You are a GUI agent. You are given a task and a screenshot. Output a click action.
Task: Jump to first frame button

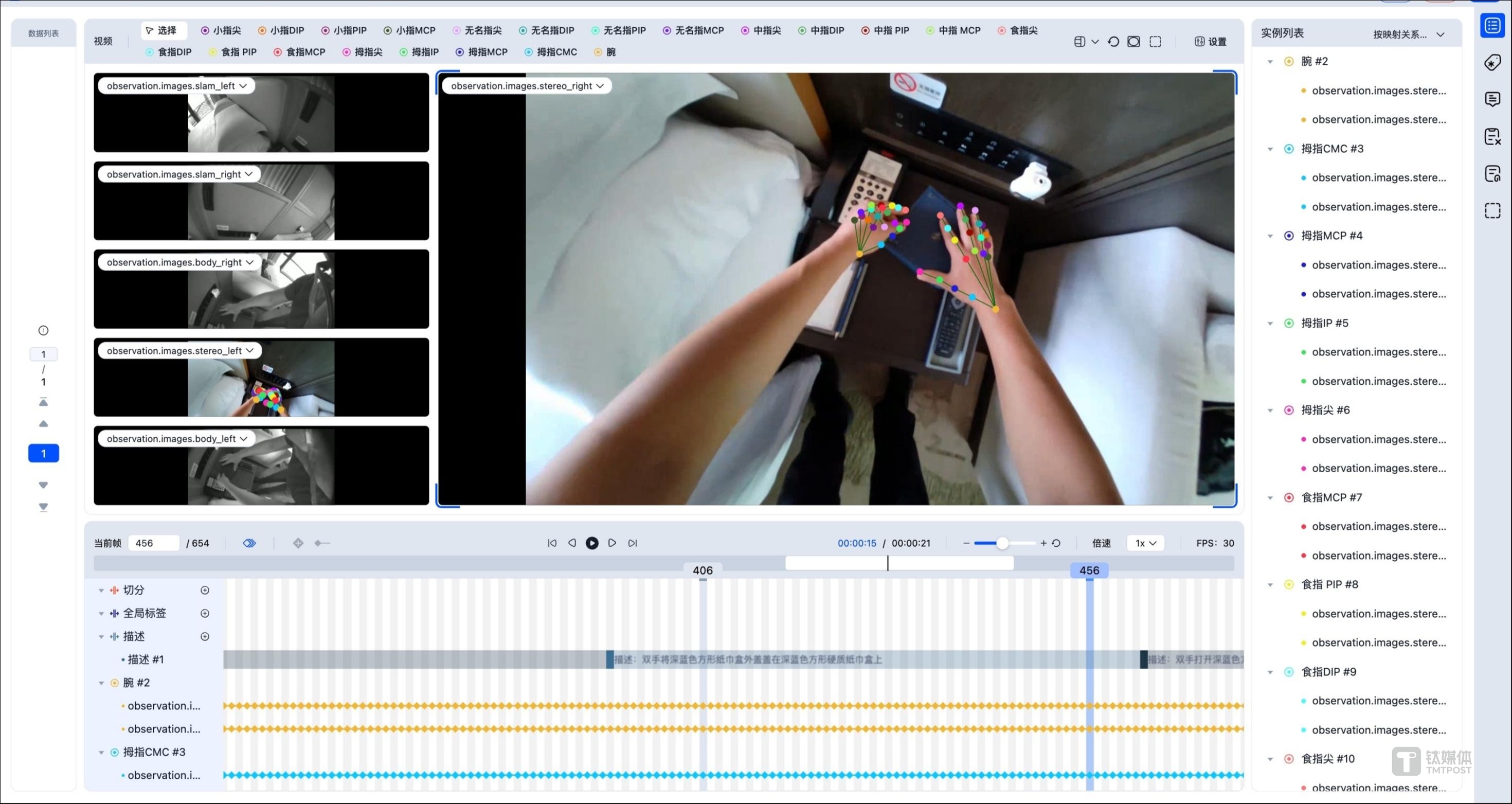[552, 543]
